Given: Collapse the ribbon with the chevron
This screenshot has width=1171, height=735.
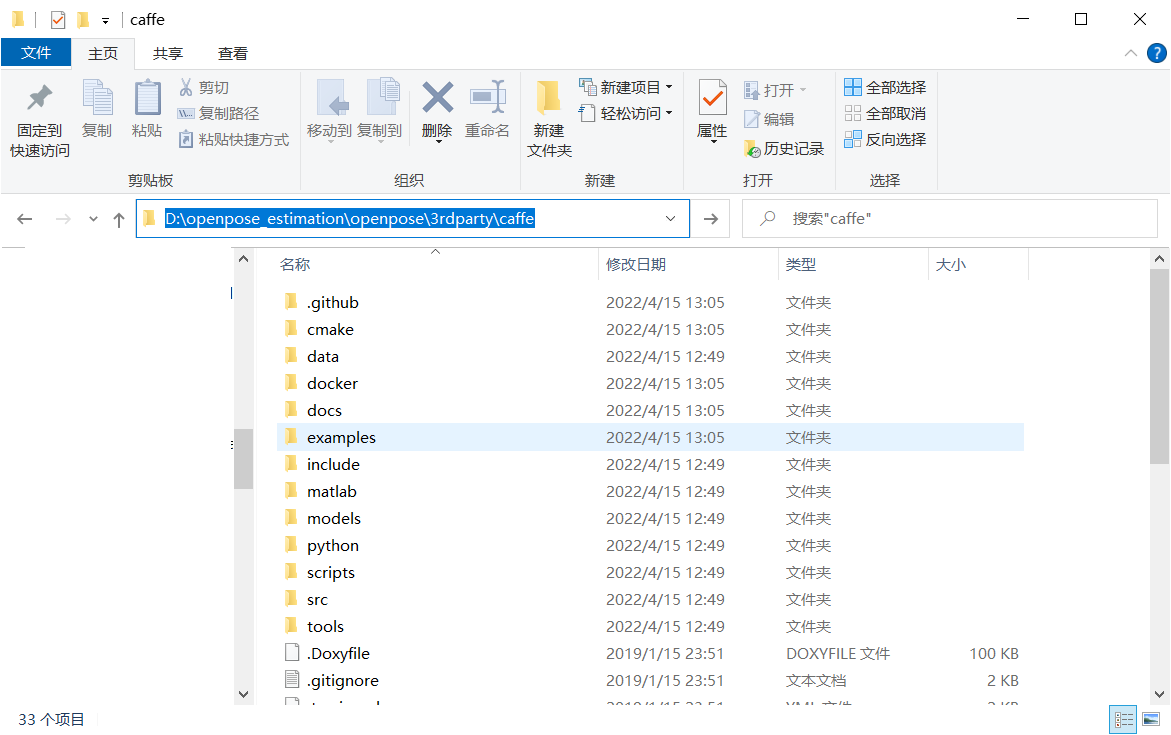Looking at the screenshot, I should coord(1131,53).
